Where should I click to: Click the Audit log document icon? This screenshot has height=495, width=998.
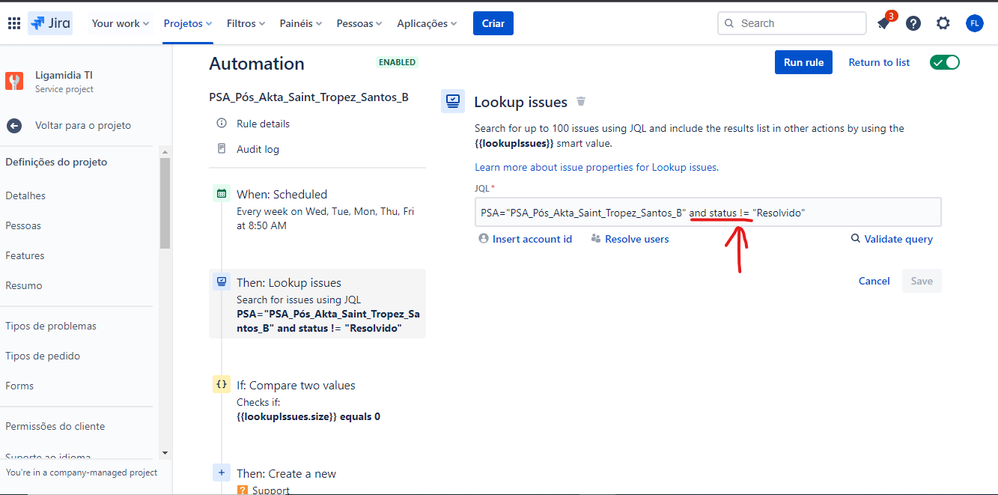click(x=221, y=149)
